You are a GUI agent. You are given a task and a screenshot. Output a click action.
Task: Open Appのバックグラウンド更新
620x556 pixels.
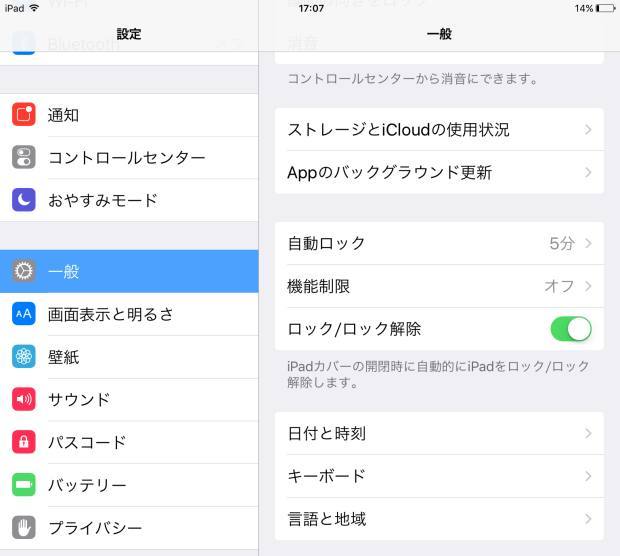[x=438, y=173]
